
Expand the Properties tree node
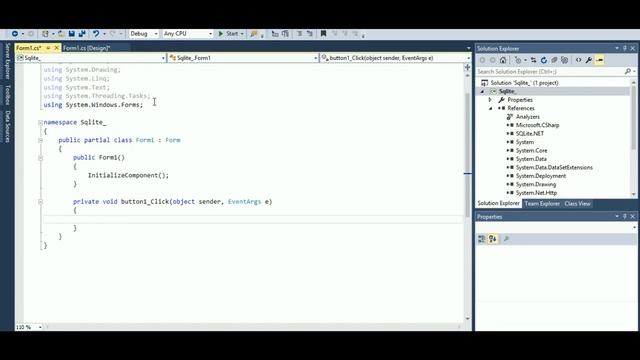coord(490,100)
